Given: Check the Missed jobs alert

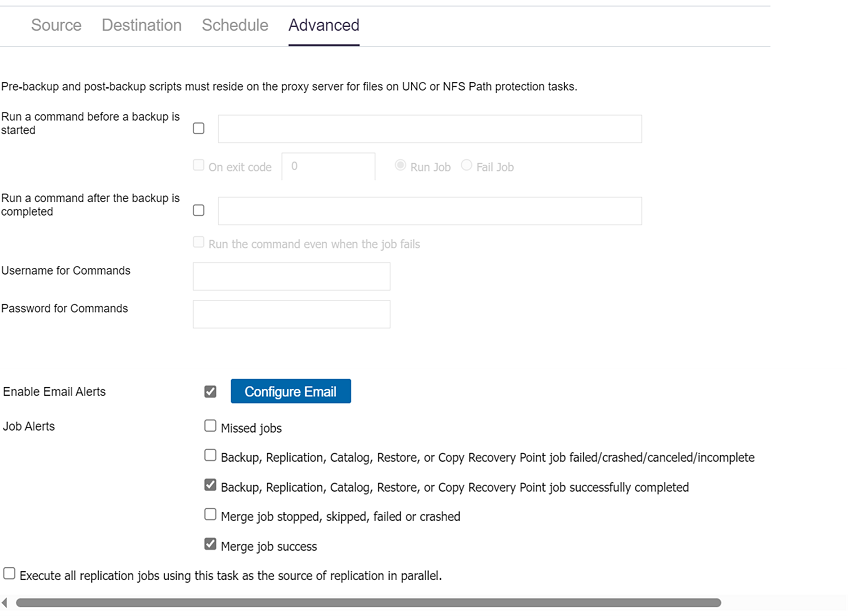Looking at the screenshot, I should (210, 426).
